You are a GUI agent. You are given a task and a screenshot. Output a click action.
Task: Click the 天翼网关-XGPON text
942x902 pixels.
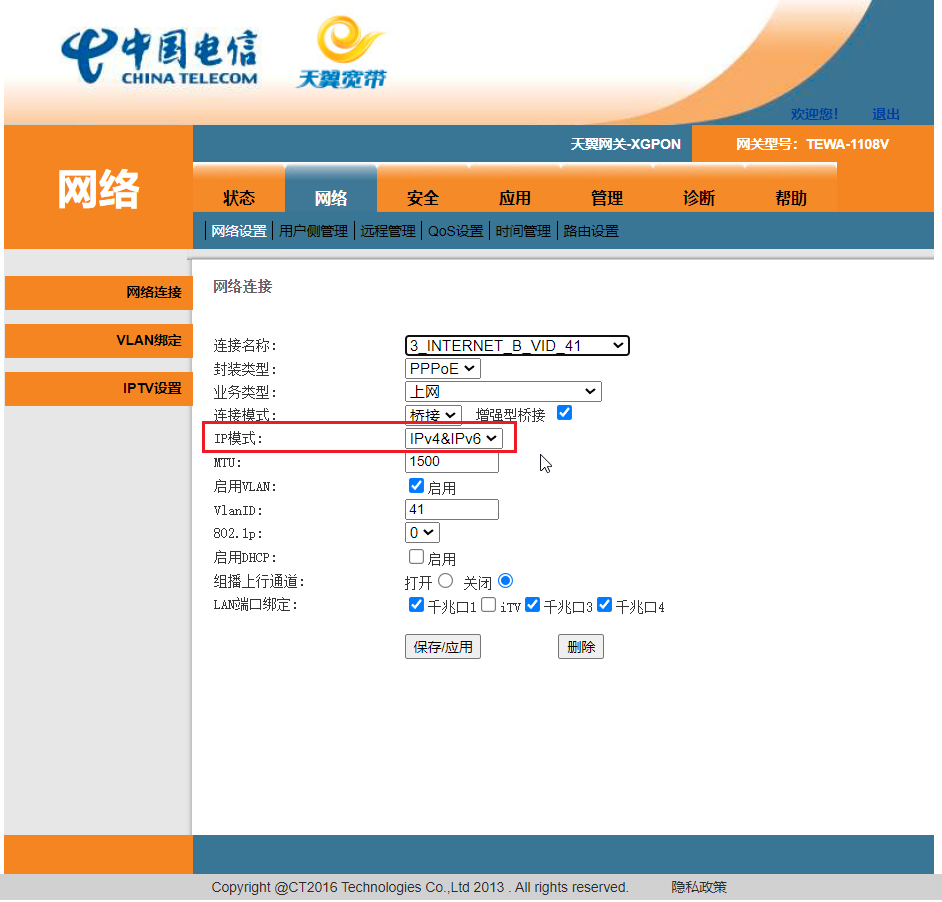(x=625, y=144)
